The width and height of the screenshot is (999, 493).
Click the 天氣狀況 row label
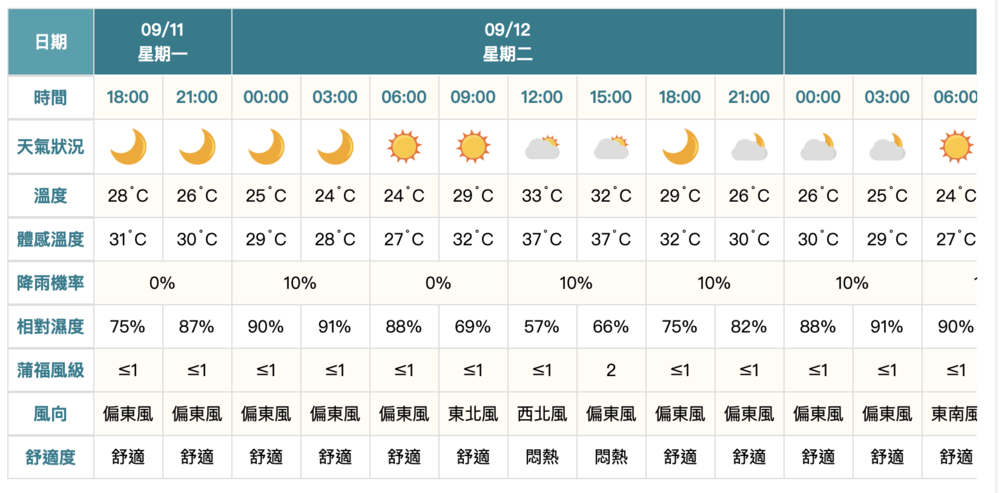pos(51,147)
